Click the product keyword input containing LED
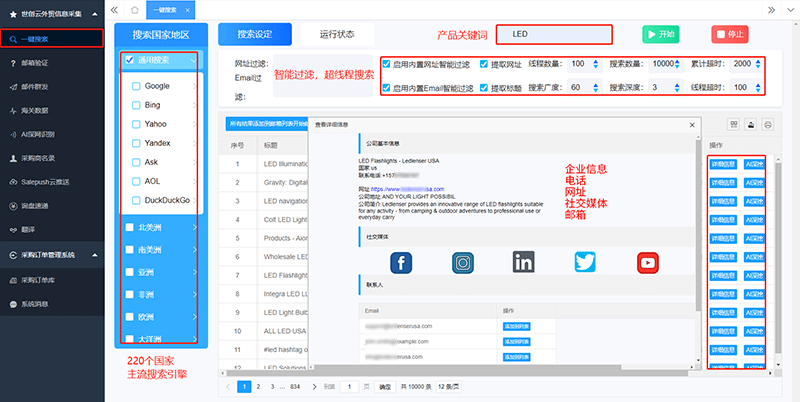The height and width of the screenshot is (402, 800). click(x=553, y=34)
